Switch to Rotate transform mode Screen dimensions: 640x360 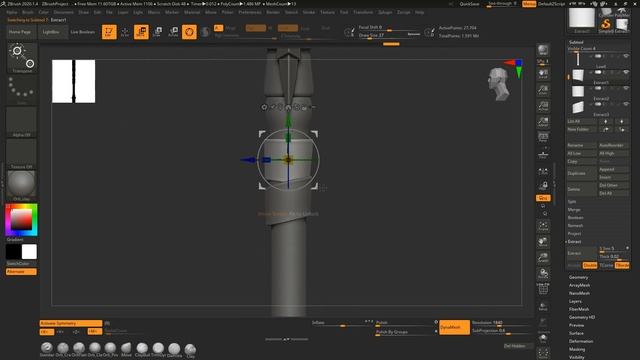click(173, 32)
